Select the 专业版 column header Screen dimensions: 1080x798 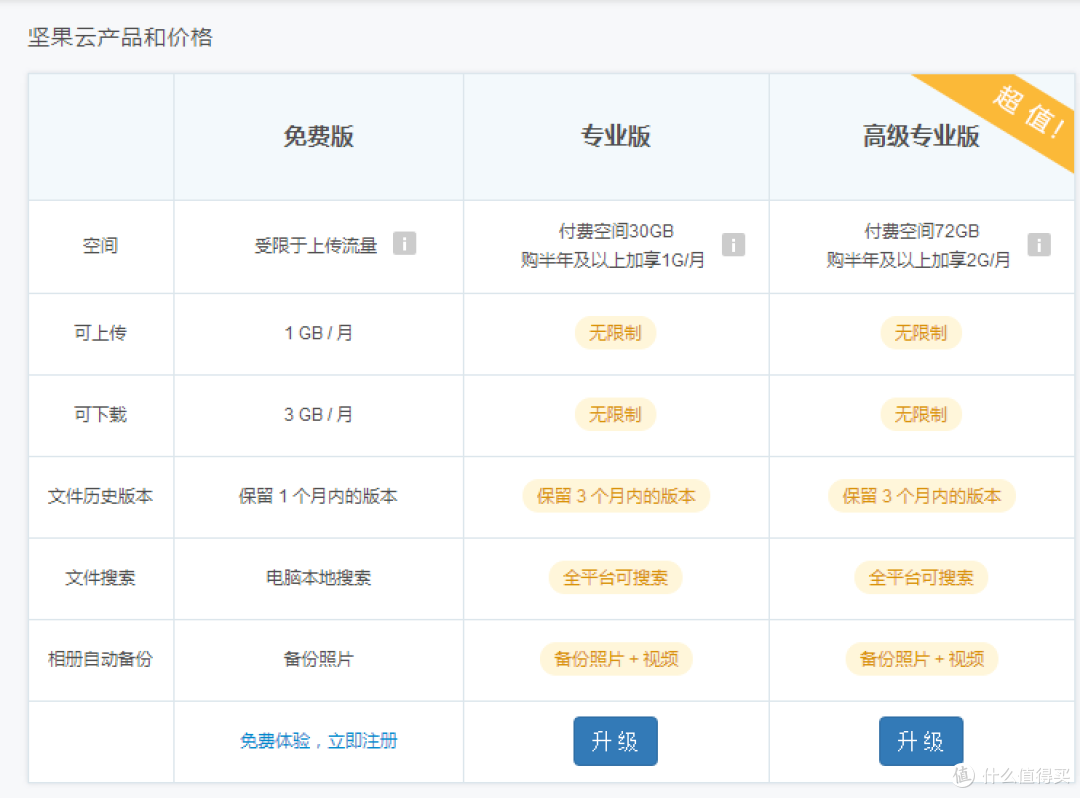click(x=616, y=136)
